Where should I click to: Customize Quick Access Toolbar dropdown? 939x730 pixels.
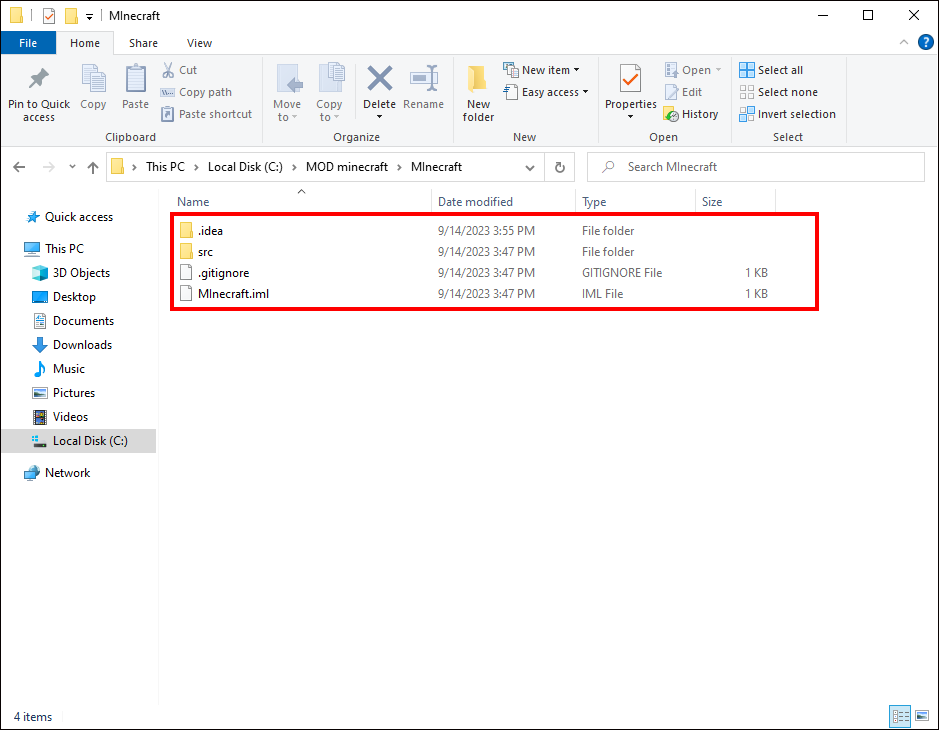coord(89,17)
